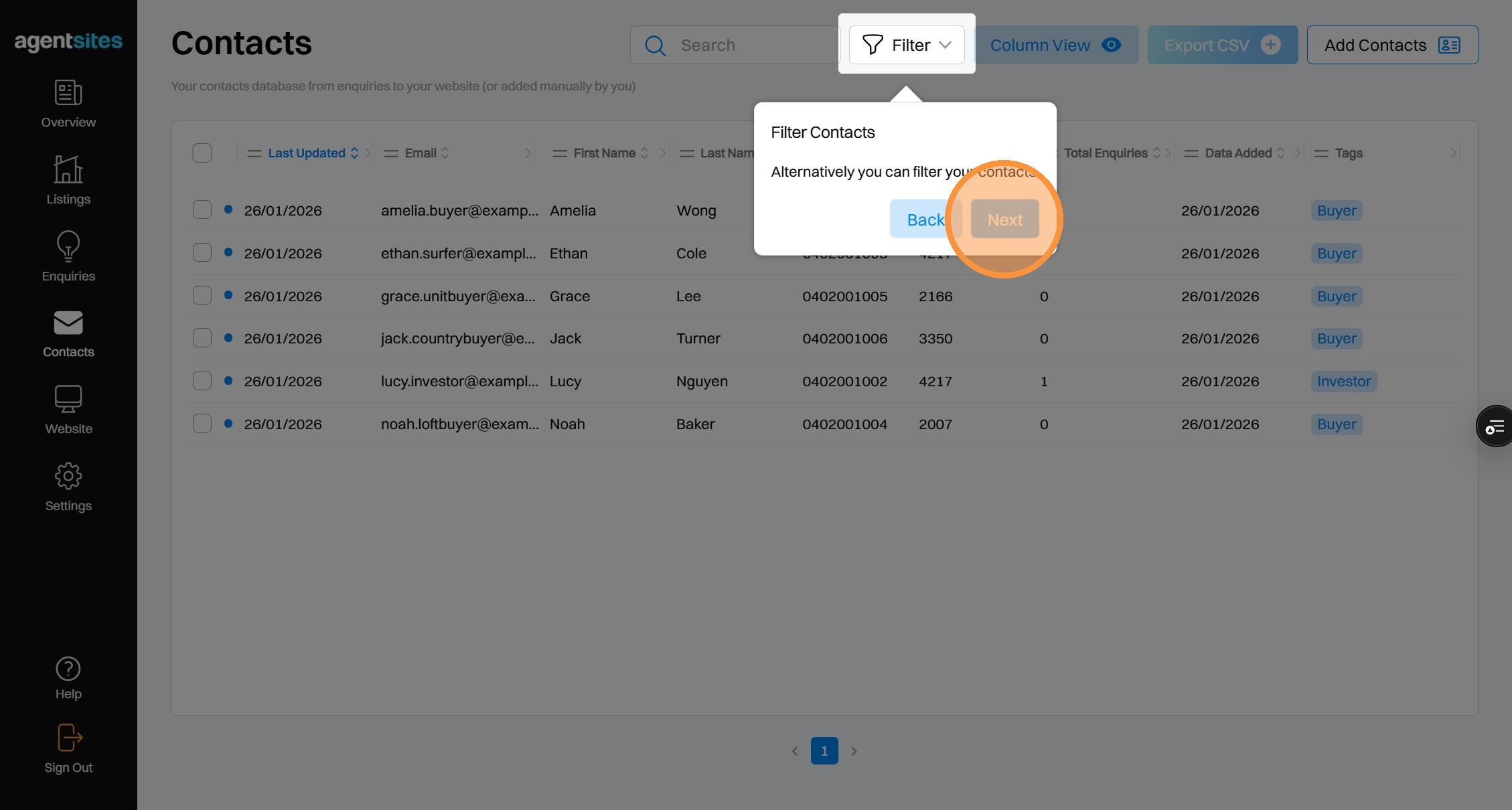Select checkbox for Grace Lee row
Image resolution: width=1512 pixels, height=810 pixels.
tap(202, 296)
